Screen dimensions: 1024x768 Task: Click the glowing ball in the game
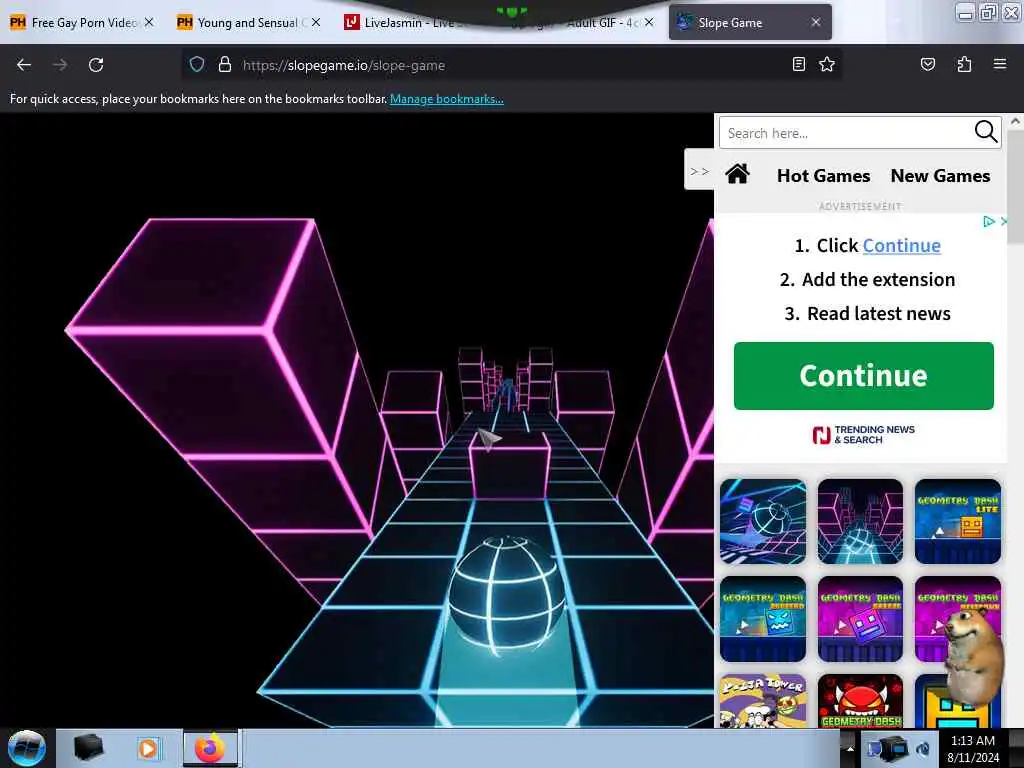click(507, 594)
